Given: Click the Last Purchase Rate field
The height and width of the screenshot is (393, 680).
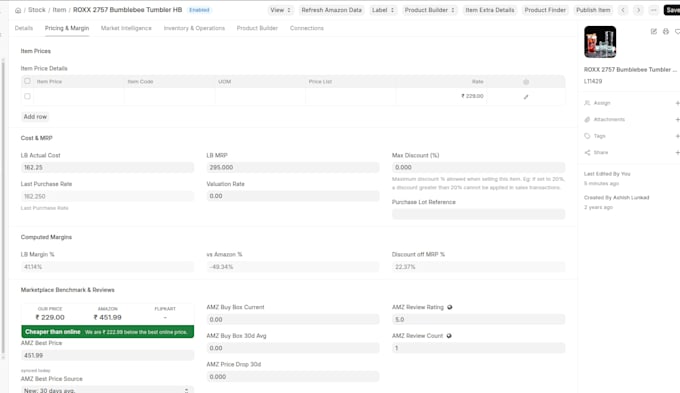Looking at the screenshot, I should 107,196.
